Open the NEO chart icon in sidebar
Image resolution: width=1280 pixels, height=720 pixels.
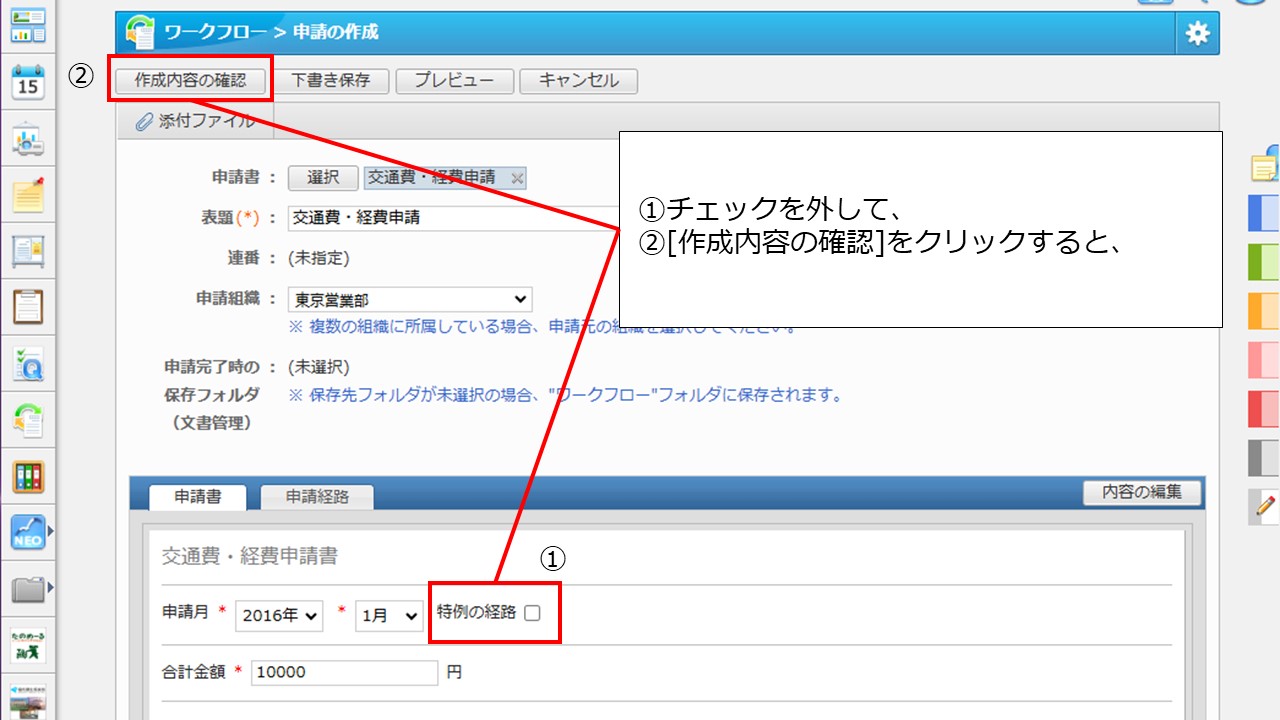coord(28,532)
